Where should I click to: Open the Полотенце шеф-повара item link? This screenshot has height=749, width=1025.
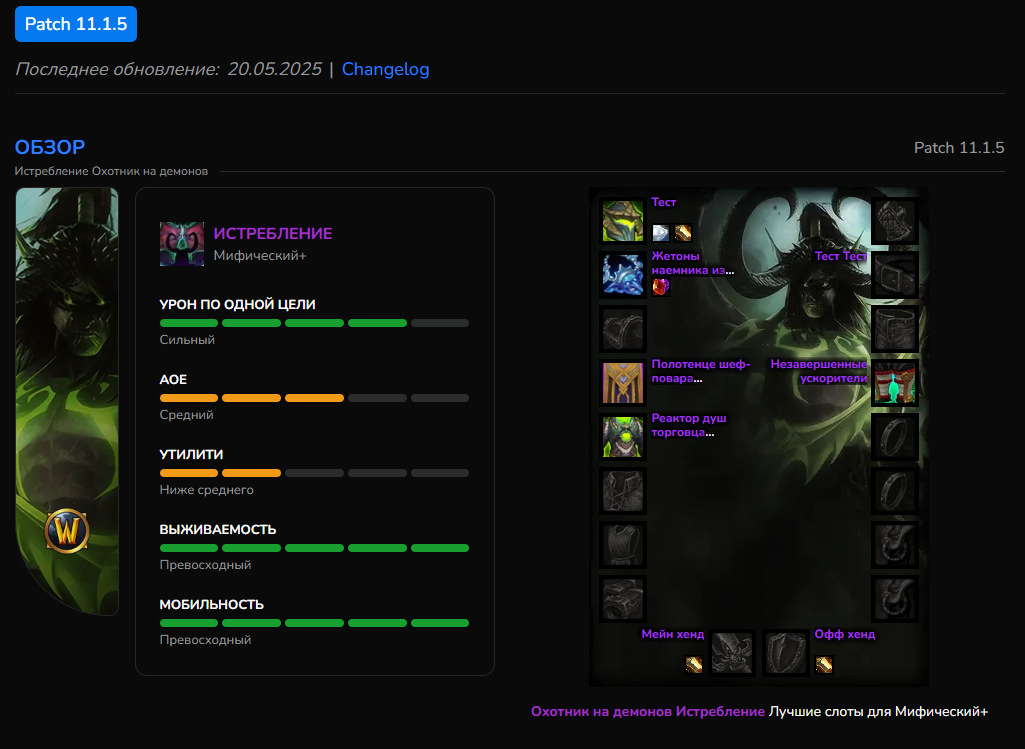(x=701, y=371)
